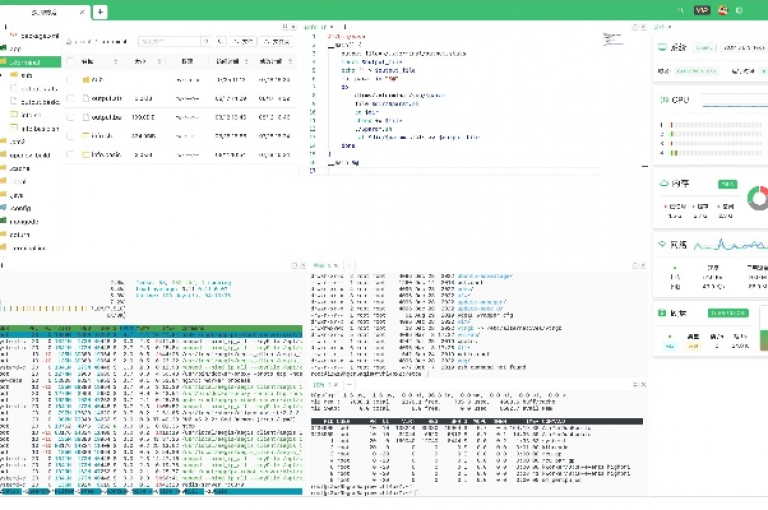Click the Ubuntu tag in the system card
This screenshot has width=768, height=510.
pos(704,48)
